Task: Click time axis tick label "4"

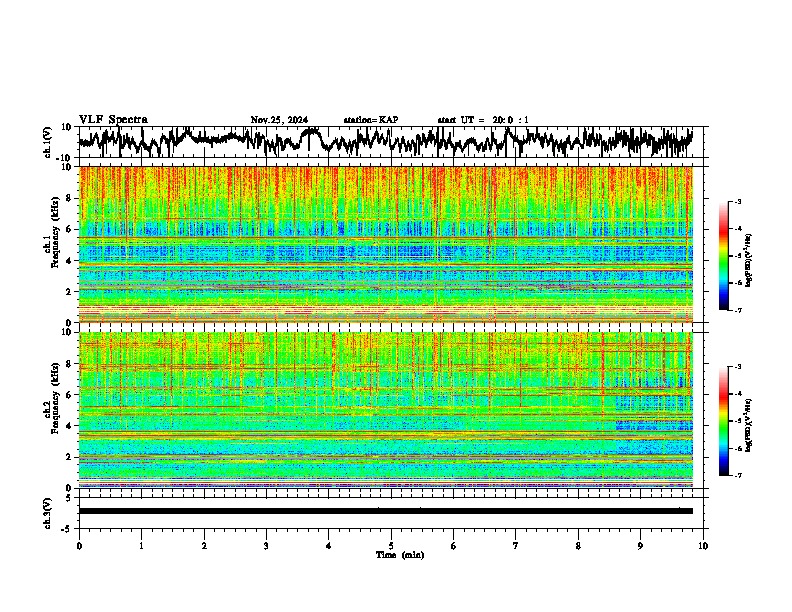Action: pyautogui.click(x=329, y=546)
